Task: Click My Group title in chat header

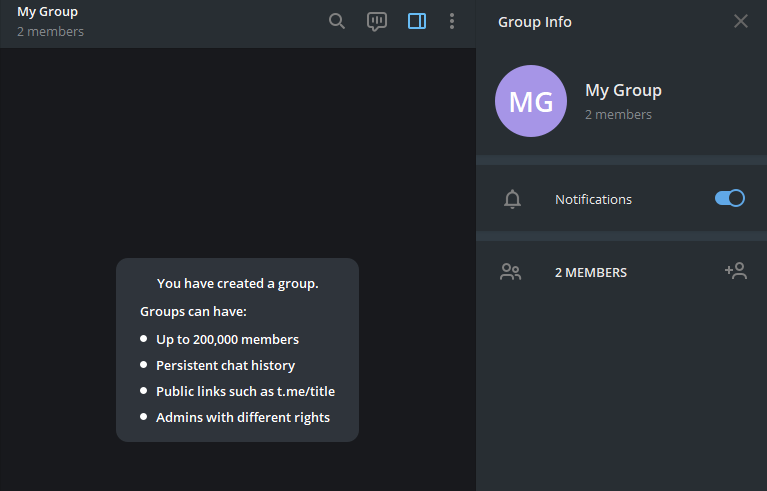Action: 47,12
